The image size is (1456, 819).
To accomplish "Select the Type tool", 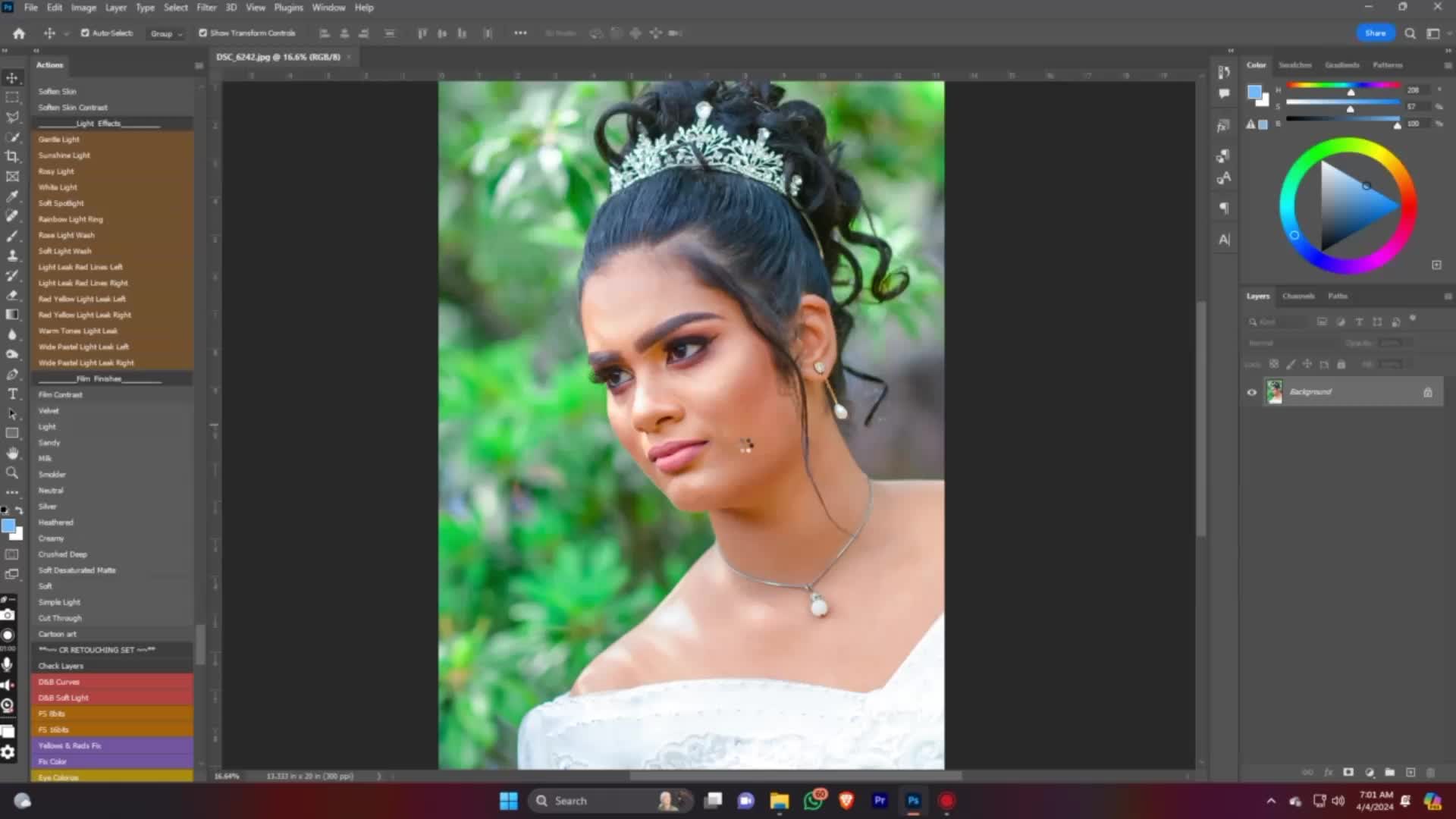I will point(12,394).
